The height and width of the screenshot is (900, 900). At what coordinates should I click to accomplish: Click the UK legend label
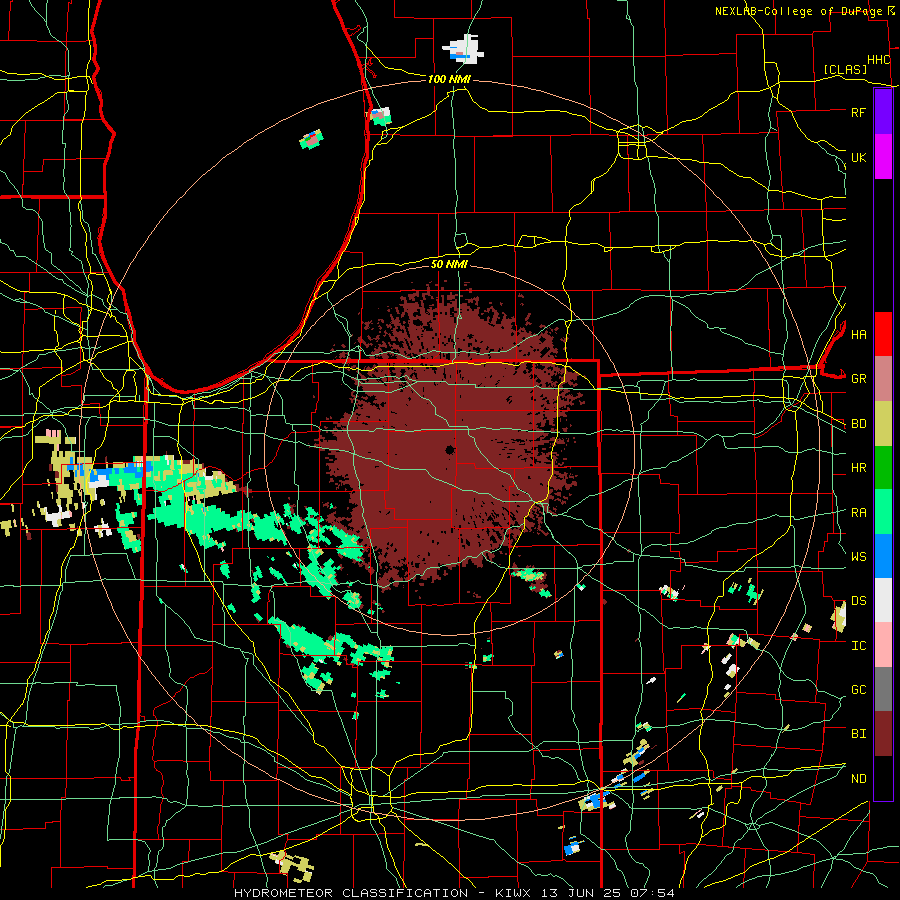tap(858, 157)
